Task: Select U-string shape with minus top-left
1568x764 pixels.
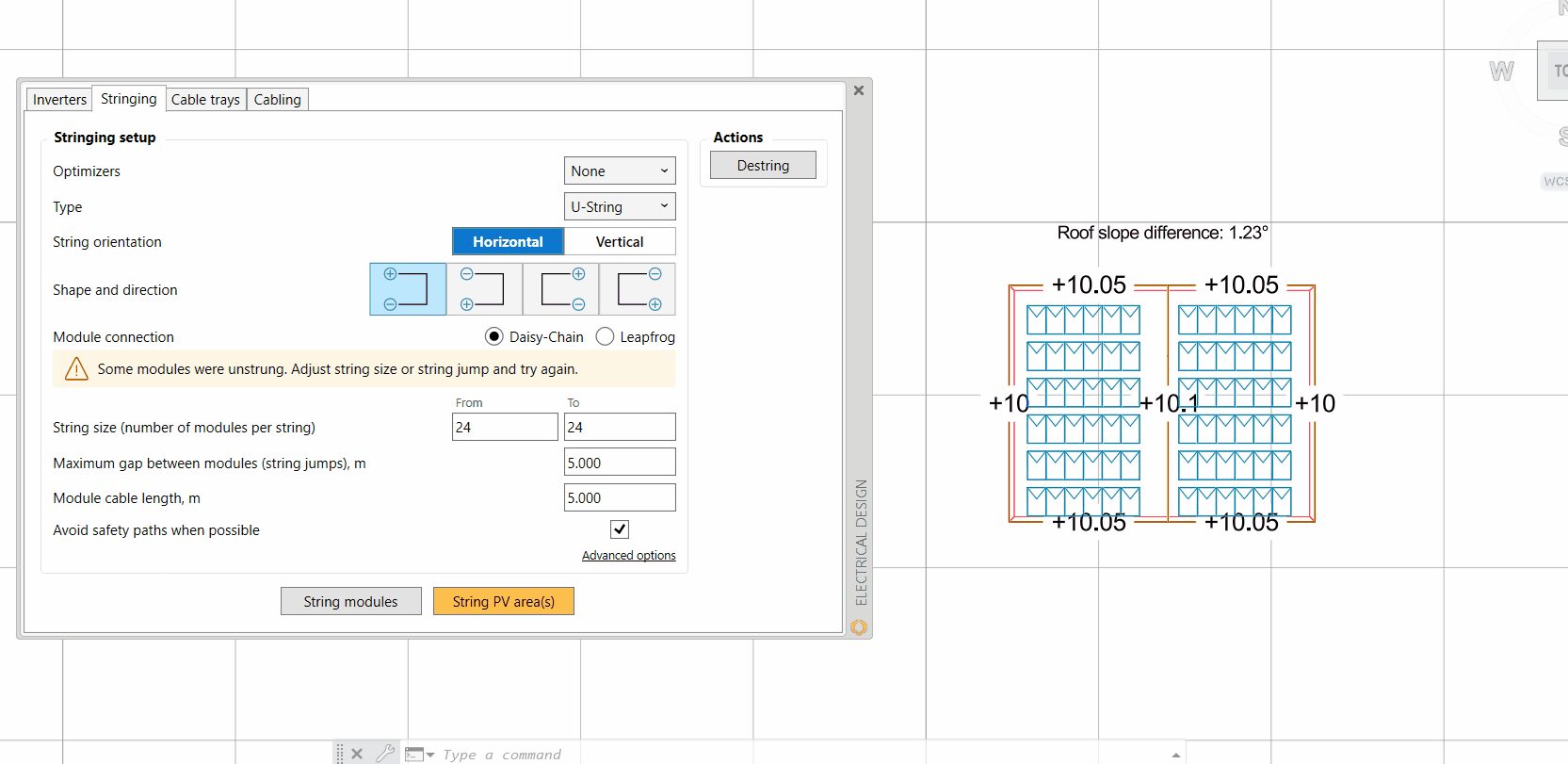Action: pyautogui.click(x=484, y=289)
